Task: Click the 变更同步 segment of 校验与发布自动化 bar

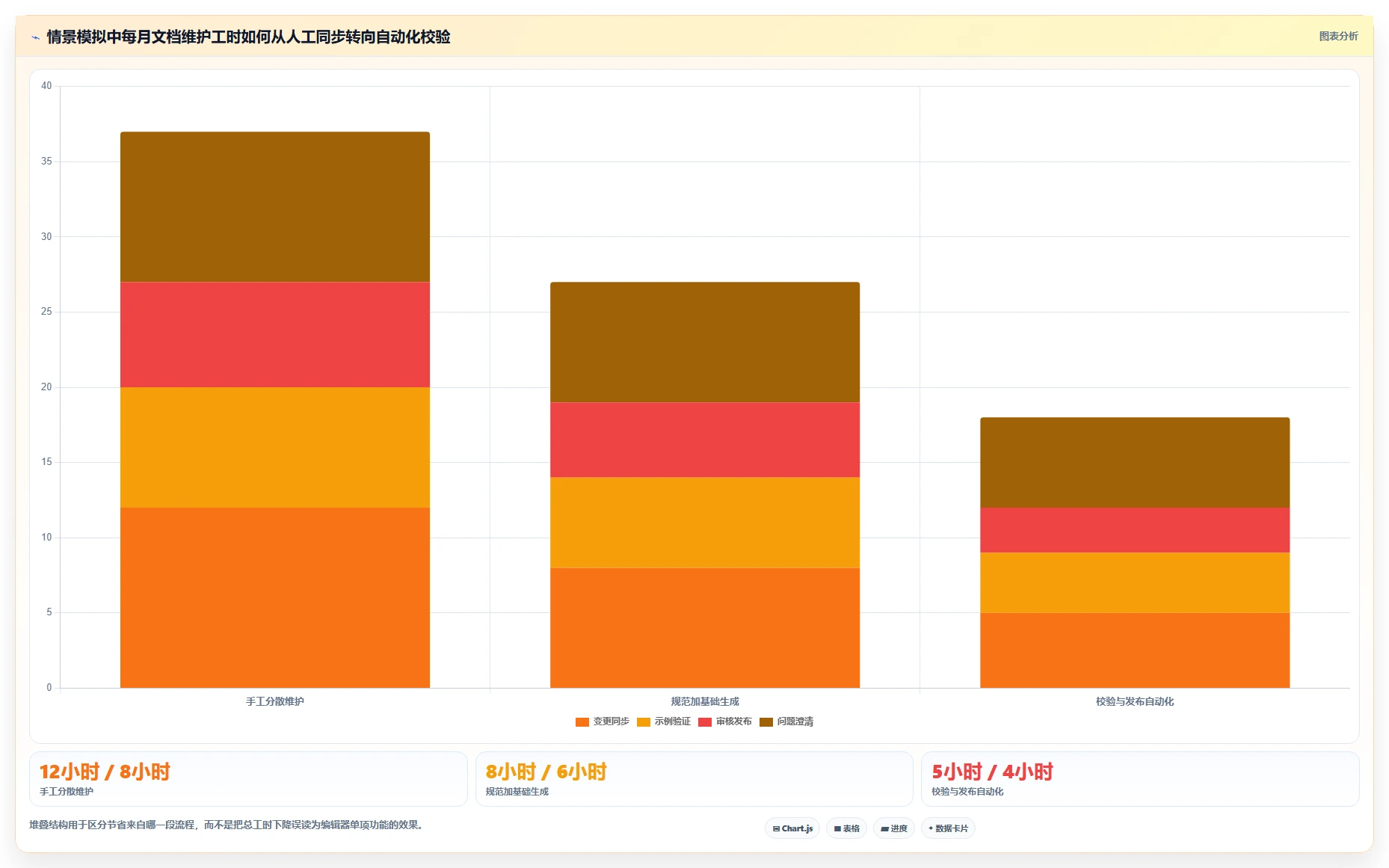Action: coord(1135,650)
